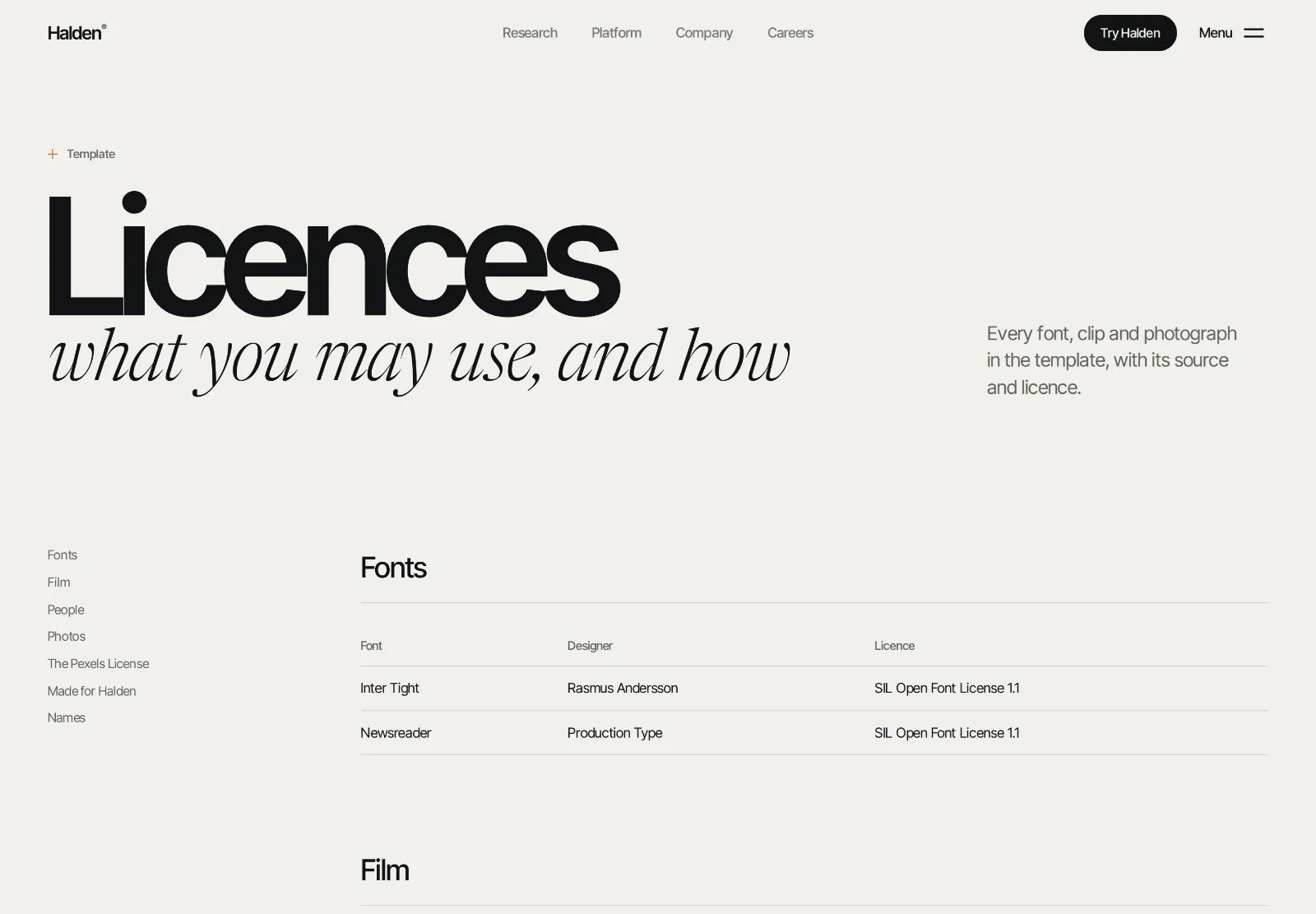
Task: Select the Inter Tight cell
Action: [x=390, y=688]
